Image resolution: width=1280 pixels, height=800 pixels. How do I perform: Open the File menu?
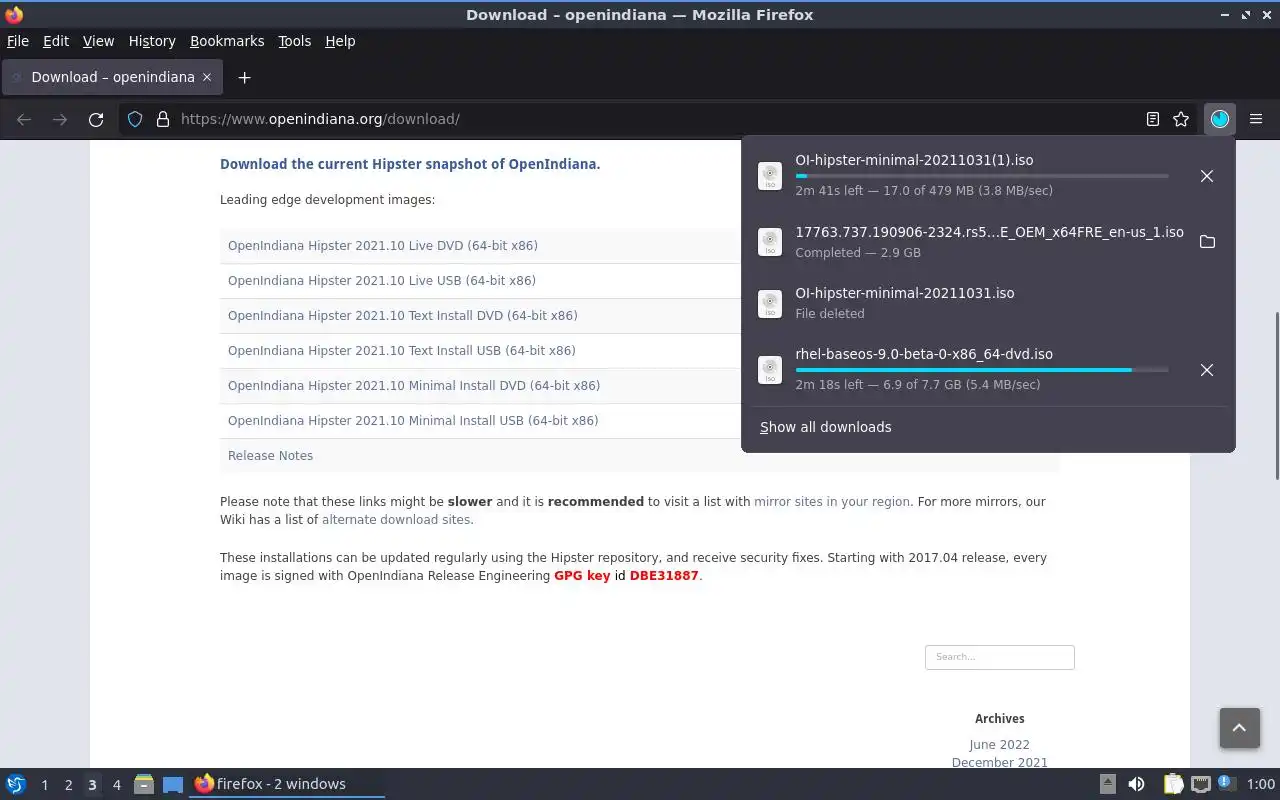(18, 41)
